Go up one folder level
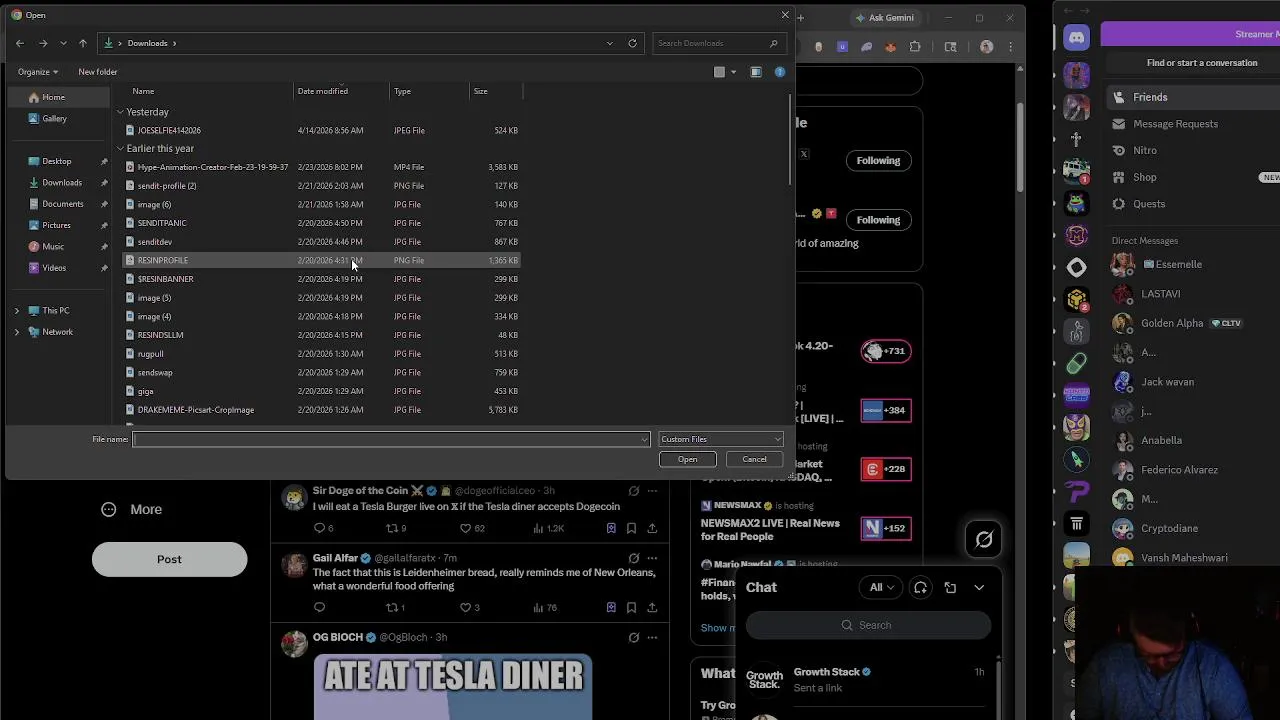 [83, 43]
